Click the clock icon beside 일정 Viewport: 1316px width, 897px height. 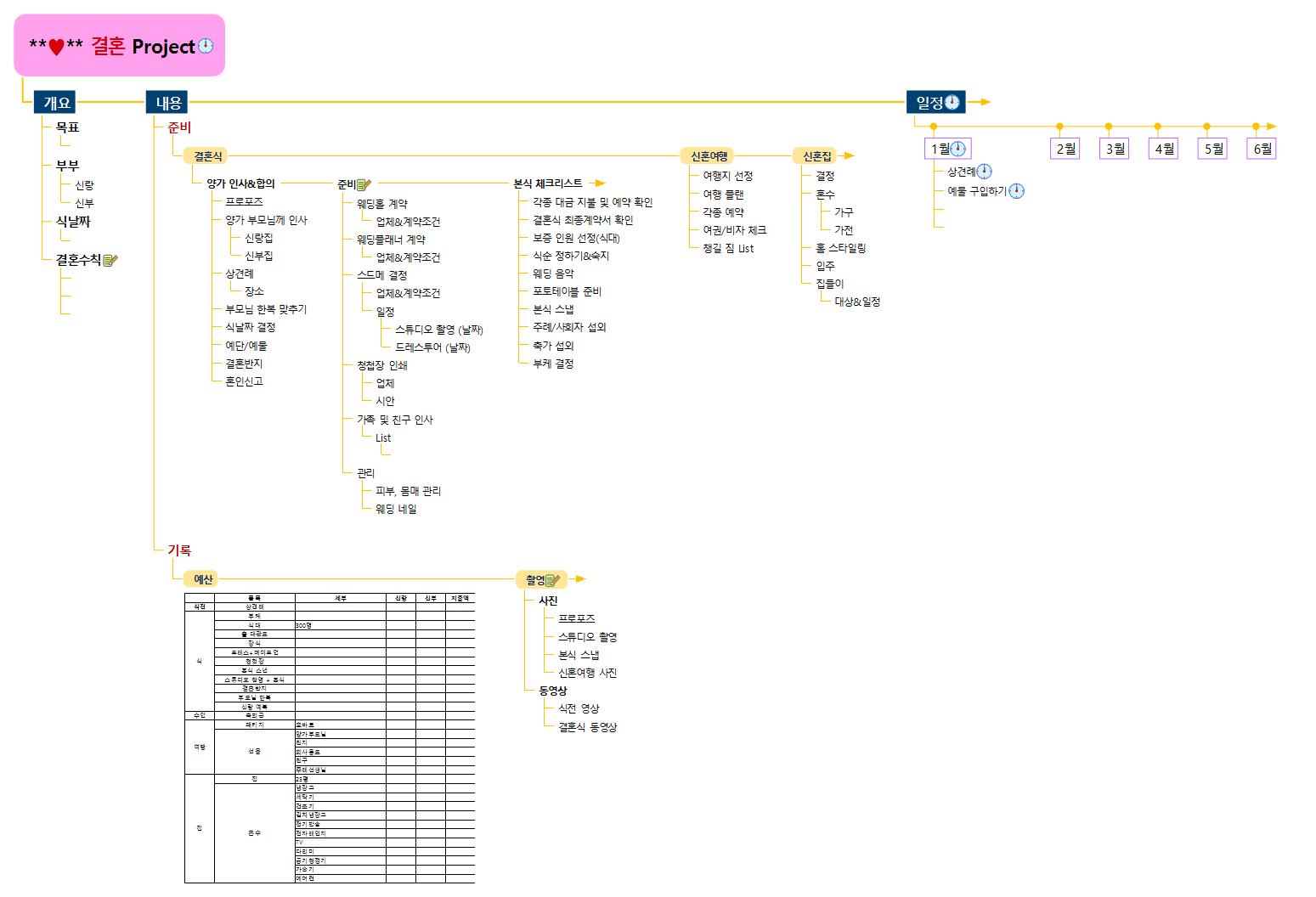(x=952, y=103)
